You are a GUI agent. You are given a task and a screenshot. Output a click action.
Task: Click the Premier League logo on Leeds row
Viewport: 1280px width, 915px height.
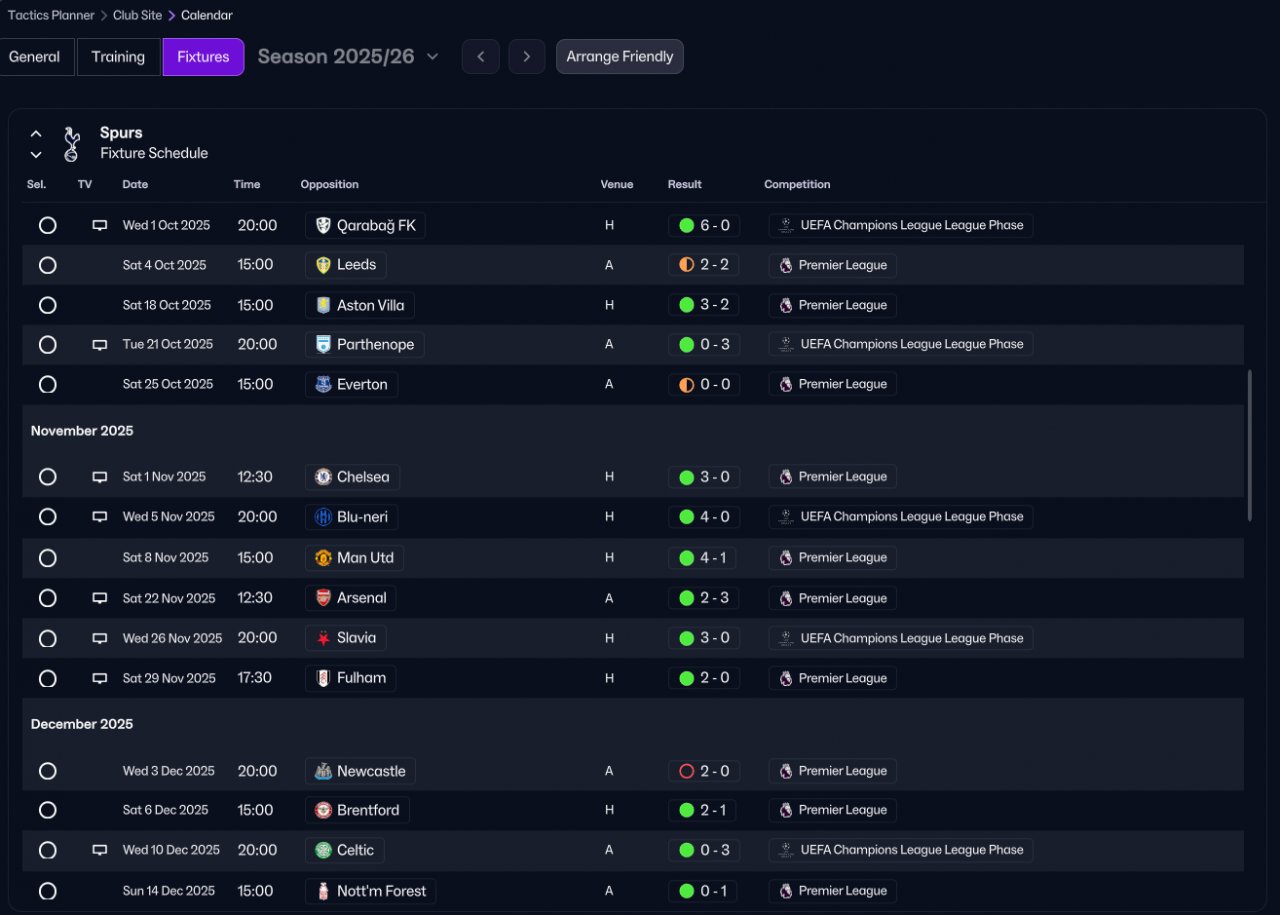(x=786, y=265)
